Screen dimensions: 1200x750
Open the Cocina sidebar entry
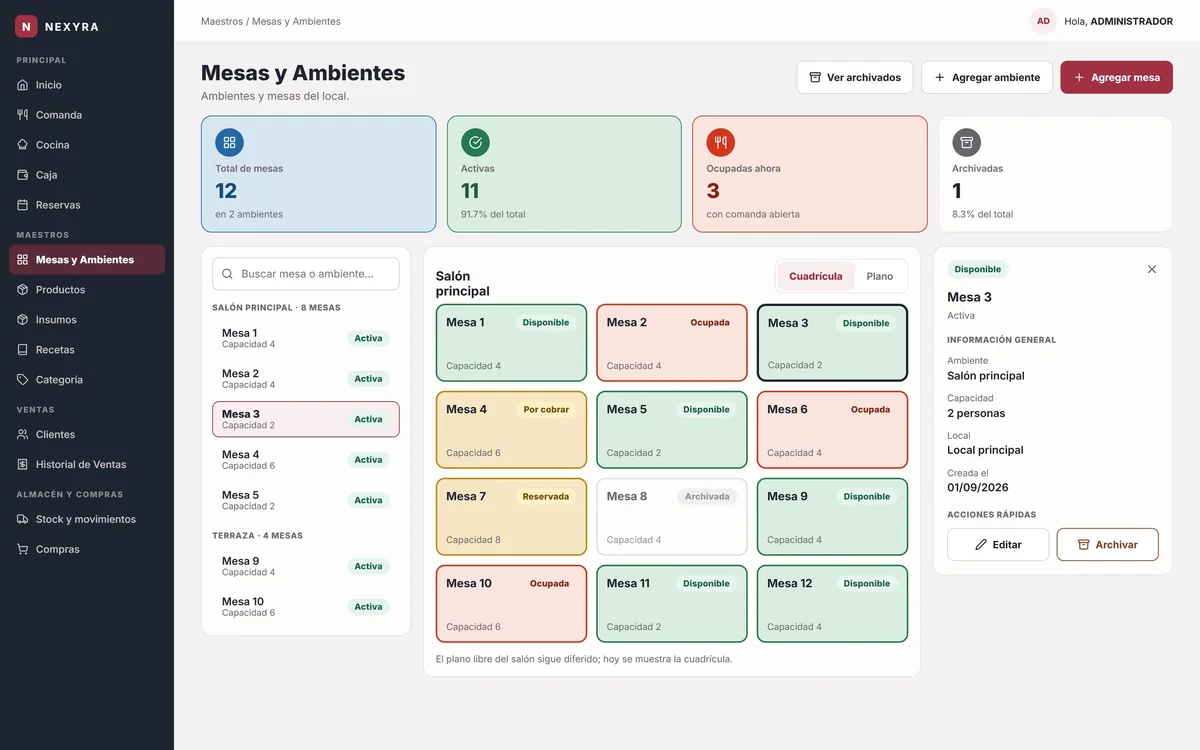click(87, 145)
